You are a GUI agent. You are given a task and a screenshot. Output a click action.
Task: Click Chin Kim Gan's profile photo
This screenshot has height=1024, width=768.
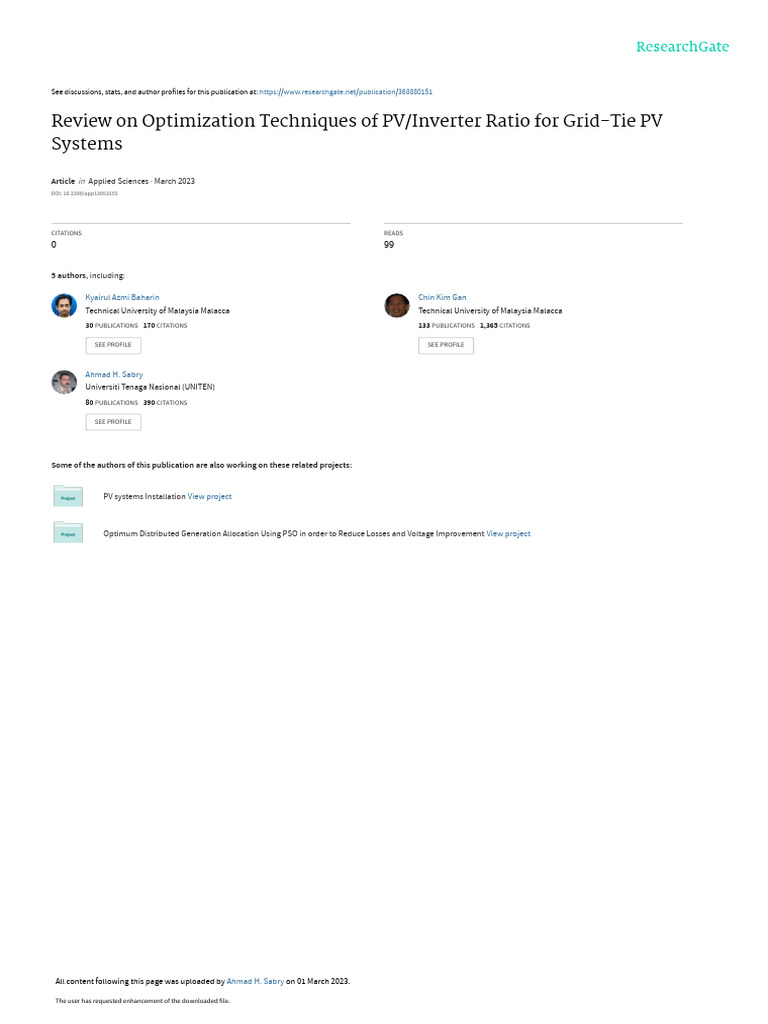397,305
